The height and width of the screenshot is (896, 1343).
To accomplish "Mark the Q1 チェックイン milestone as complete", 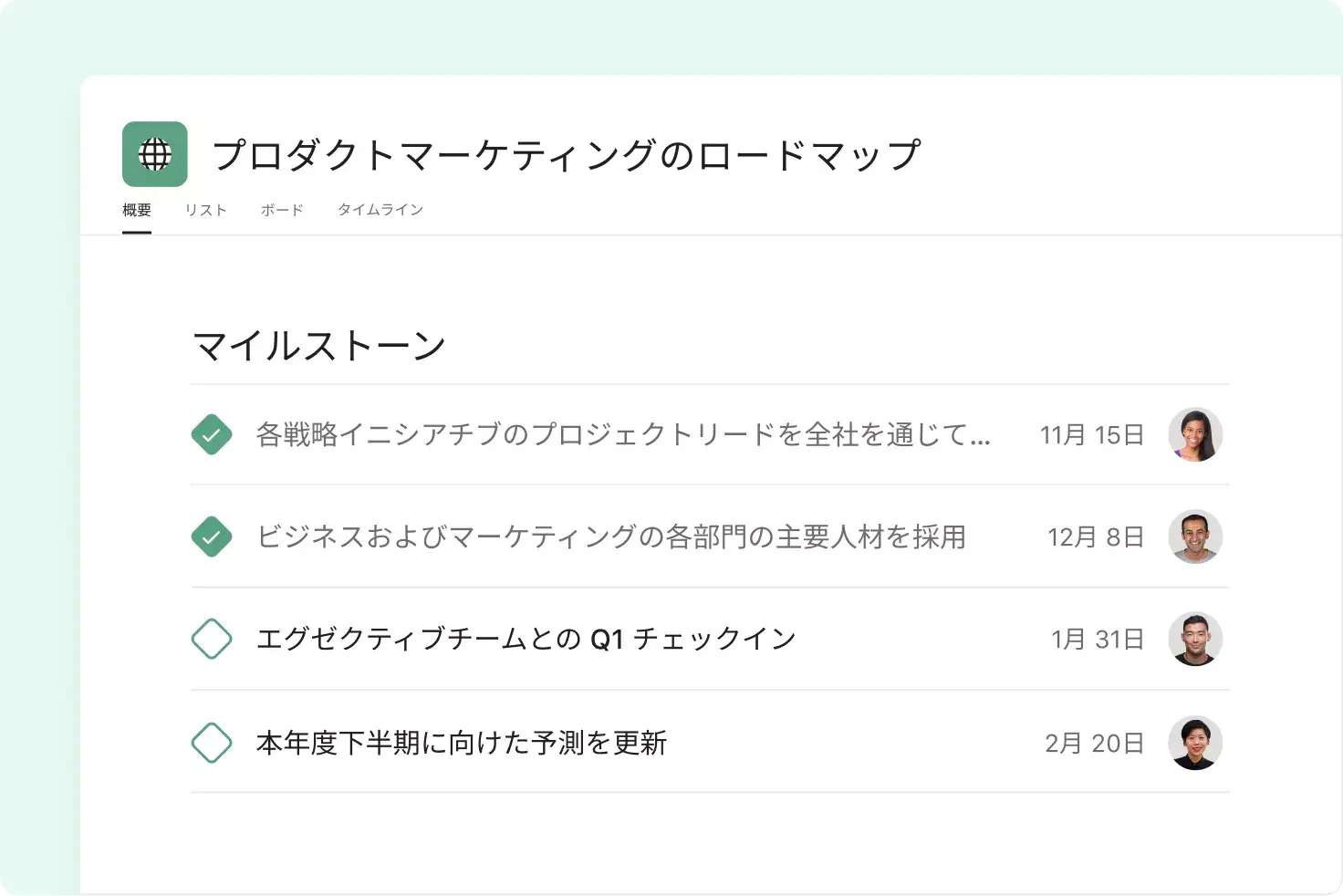I will [x=212, y=640].
